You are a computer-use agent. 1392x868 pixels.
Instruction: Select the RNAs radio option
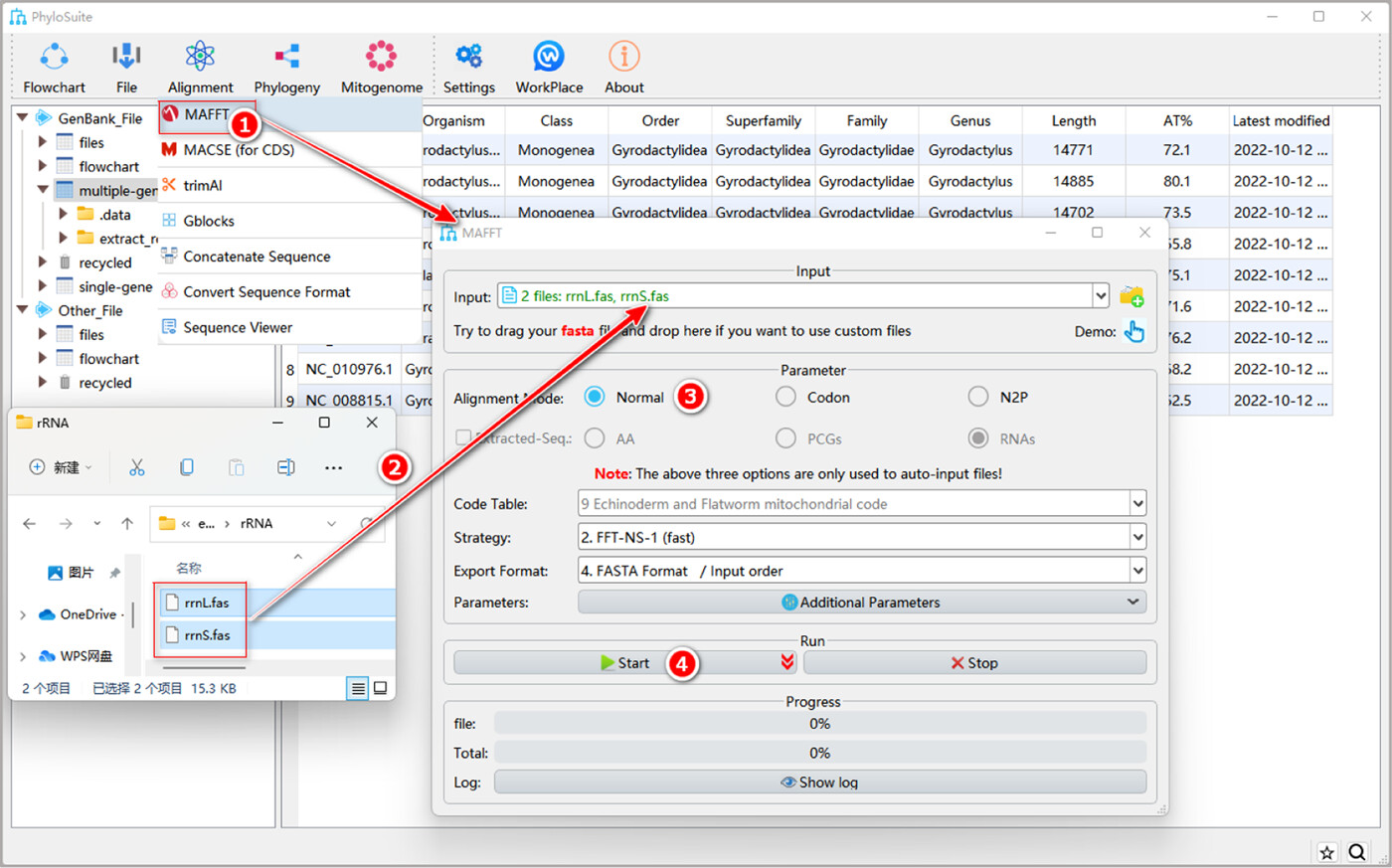978,438
